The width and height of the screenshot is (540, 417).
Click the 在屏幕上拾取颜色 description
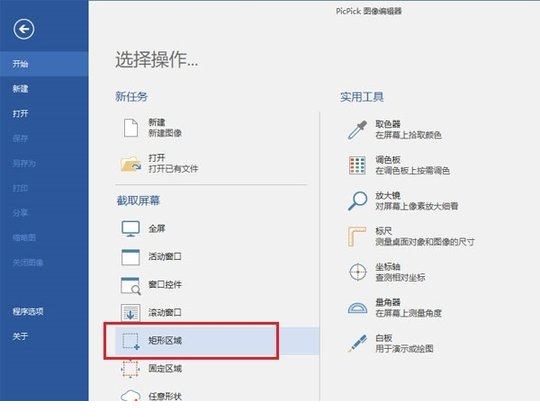[x=408, y=135]
